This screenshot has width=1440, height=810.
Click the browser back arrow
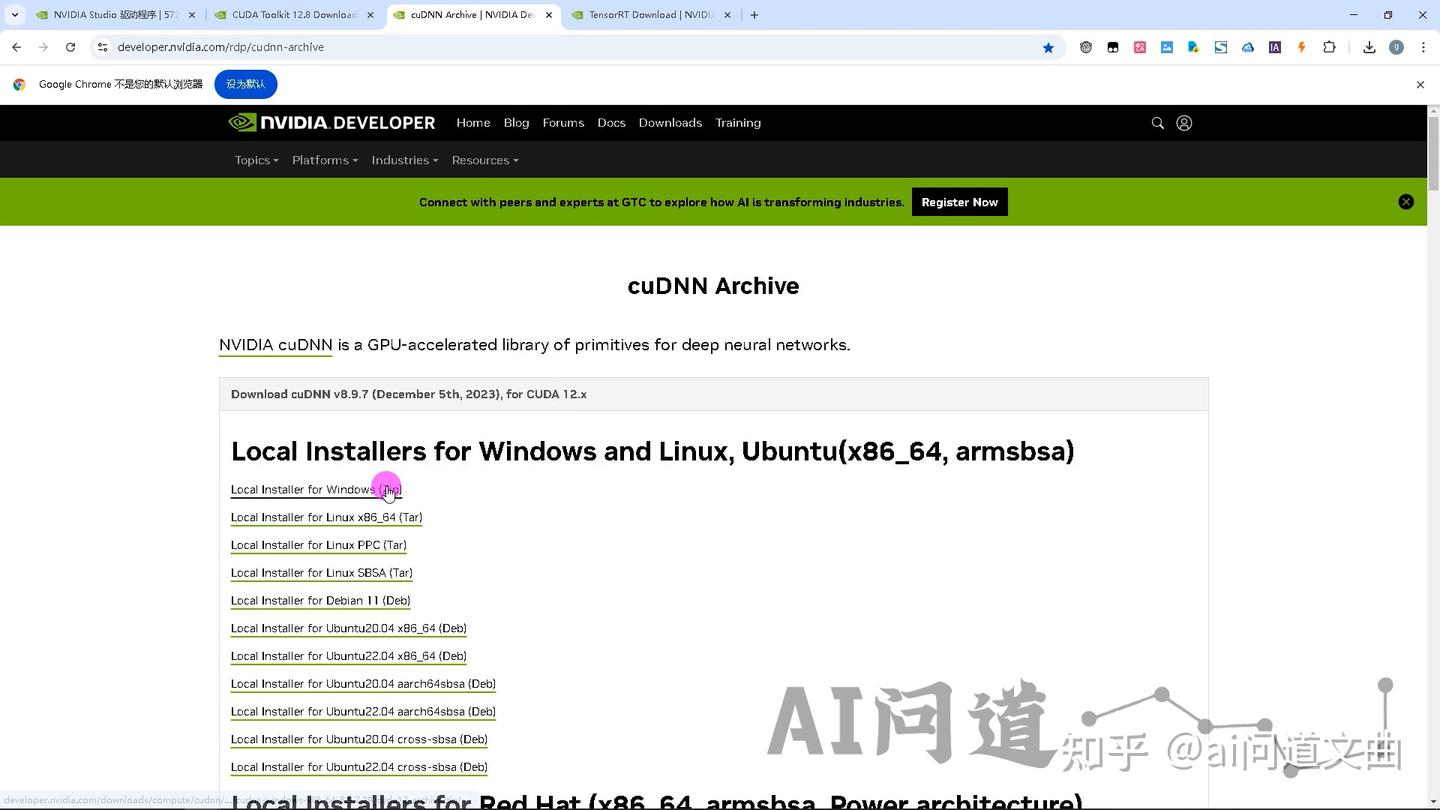click(16, 47)
